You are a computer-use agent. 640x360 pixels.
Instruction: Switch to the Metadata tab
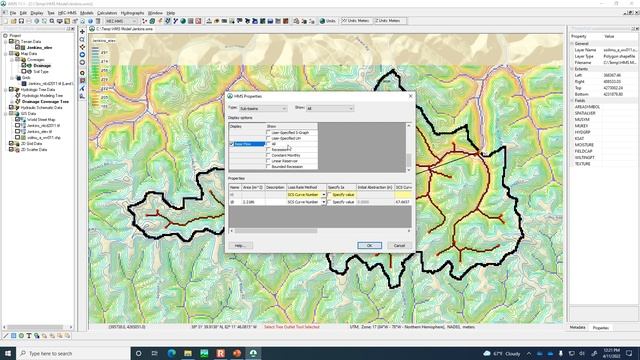(577, 327)
